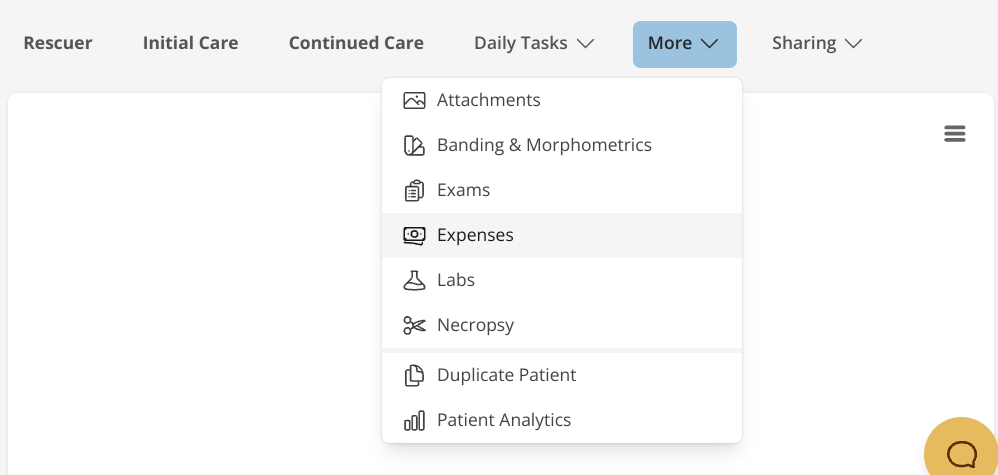Open the hamburger menu icon
This screenshot has width=998, height=475.
(955, 134)
